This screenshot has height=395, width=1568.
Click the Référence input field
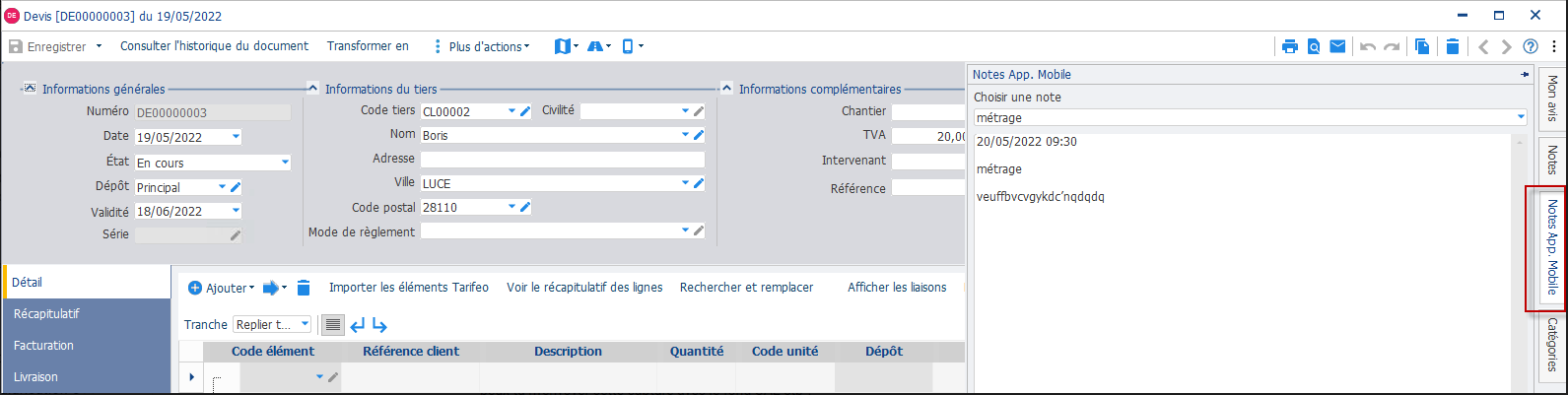pyautogui.click(x=928, y=188)
